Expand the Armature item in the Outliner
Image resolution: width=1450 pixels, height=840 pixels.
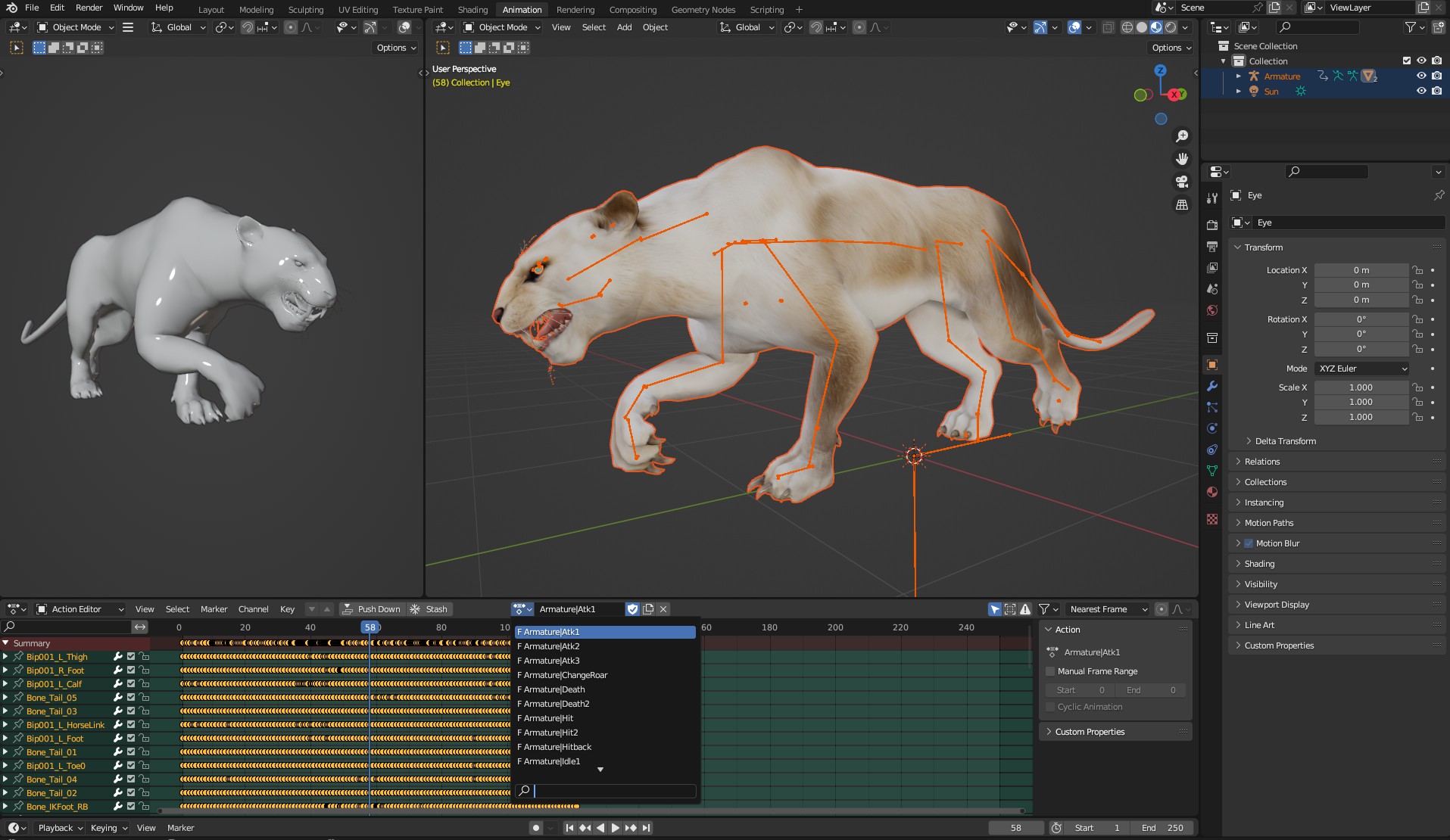[x=1239, y=76]
